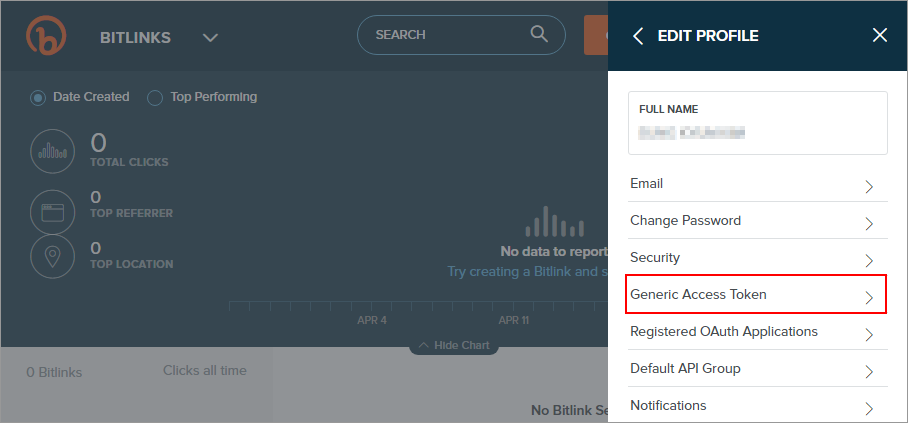
Task: Open the BITLINKS dropdown chevron
Action: (x=210, y=38)
